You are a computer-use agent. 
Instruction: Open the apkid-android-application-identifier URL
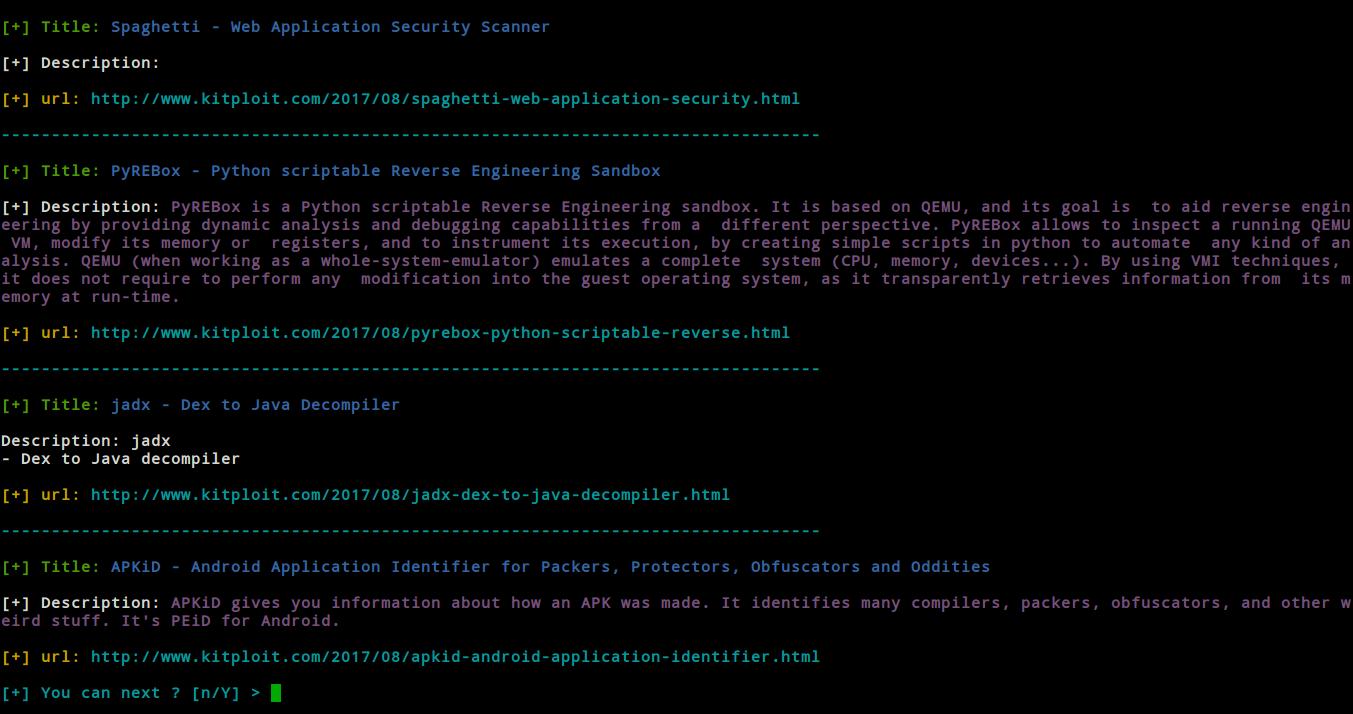[455, 656]
